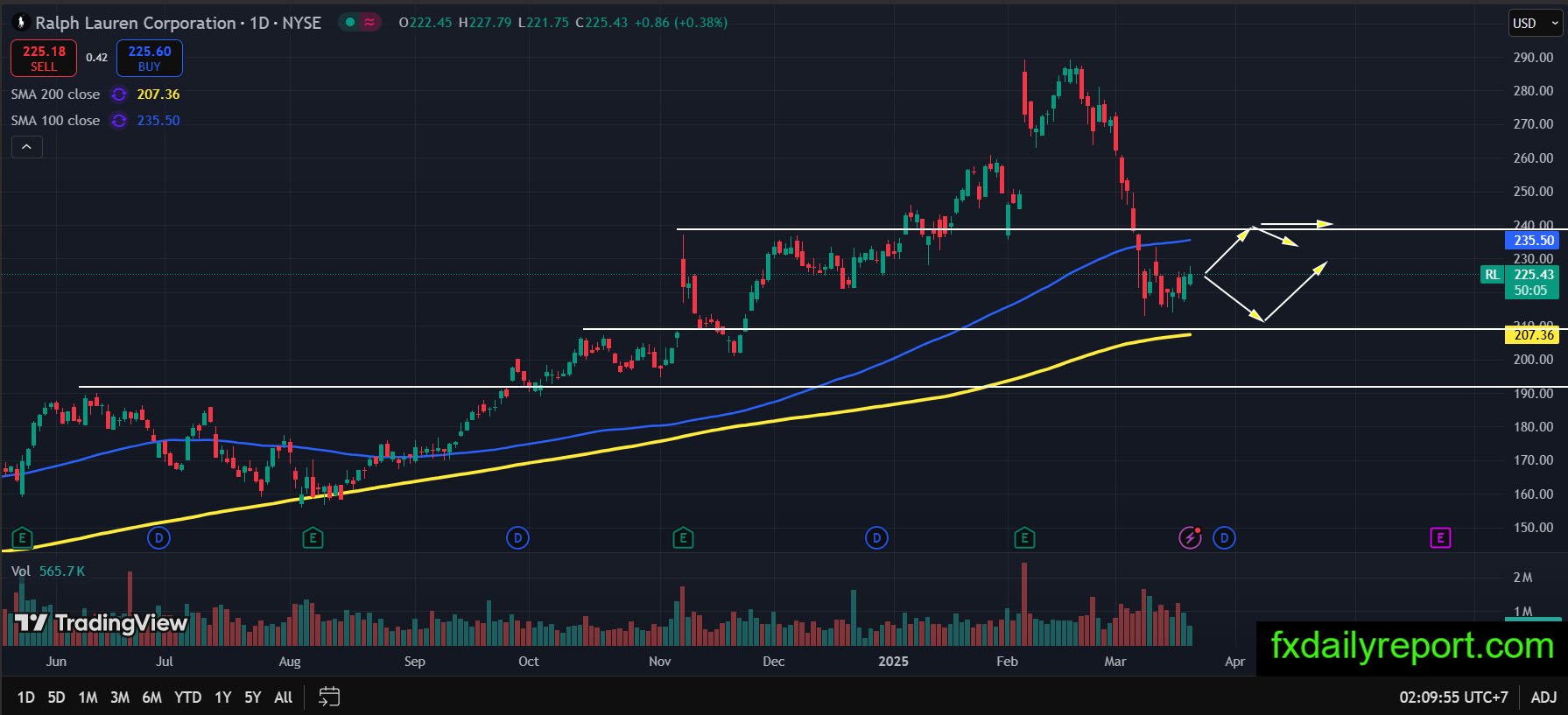
Task: Click the 290.00 price axis label
Action: [1533, 58]
